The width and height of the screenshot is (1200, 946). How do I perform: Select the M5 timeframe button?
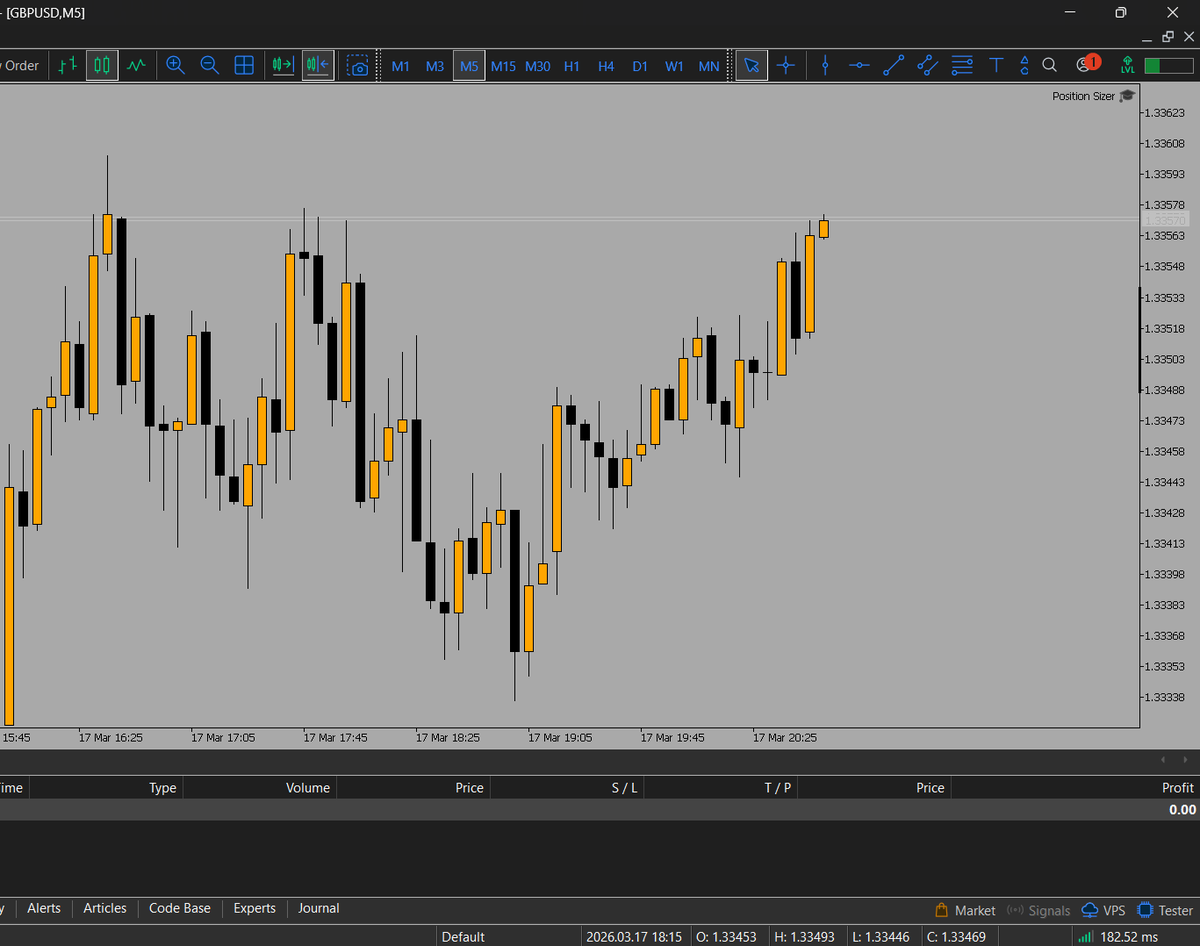coord(469,66)
